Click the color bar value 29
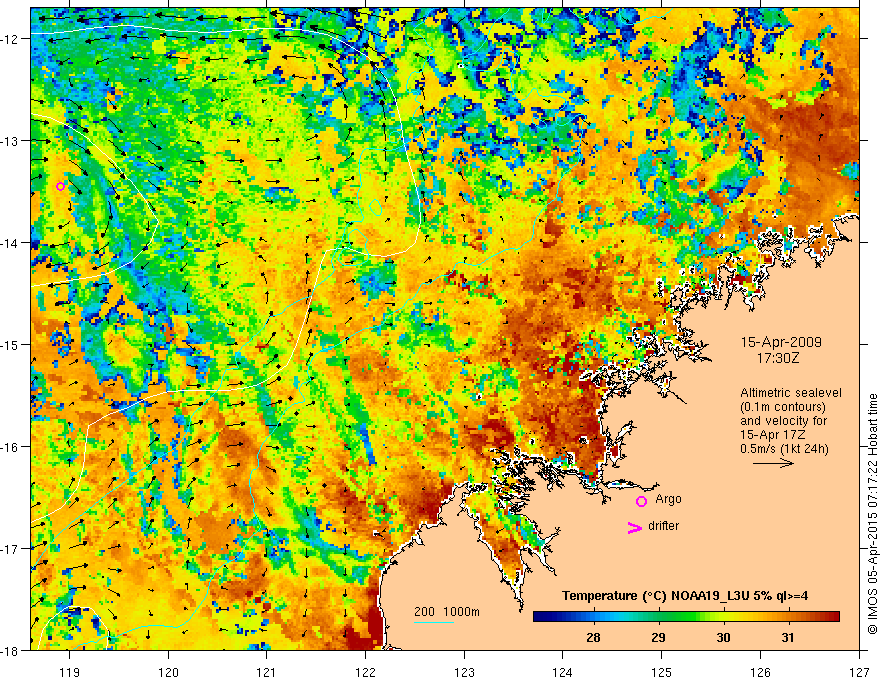Image resolution: width=880 pixels, height=680 pixels. [x=658, y=637]
